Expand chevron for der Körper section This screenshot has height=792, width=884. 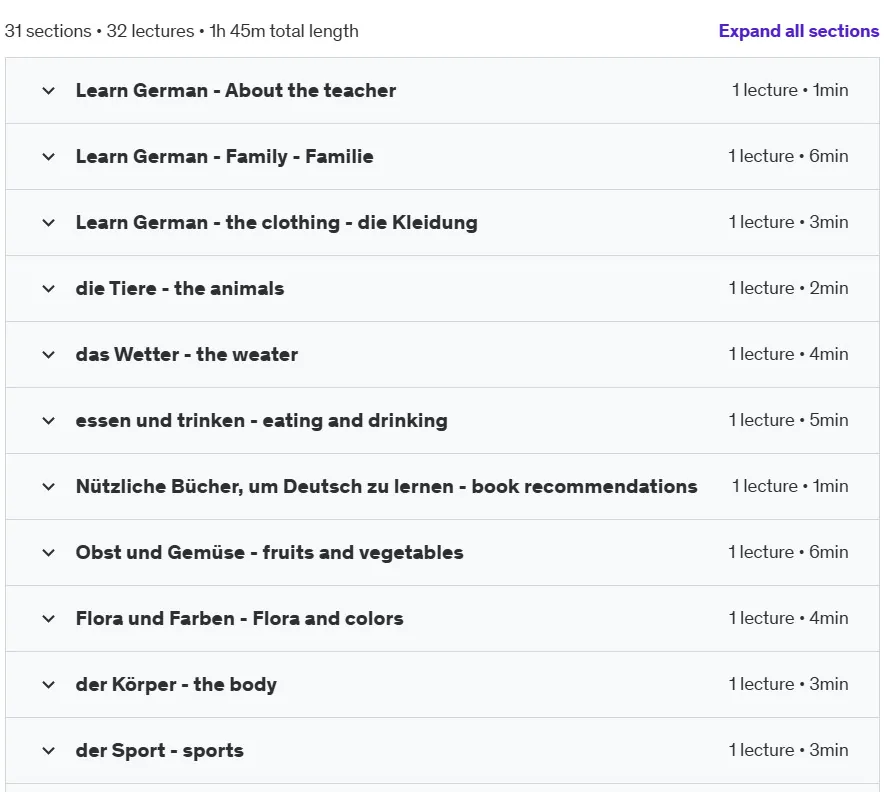click(48, 684)
